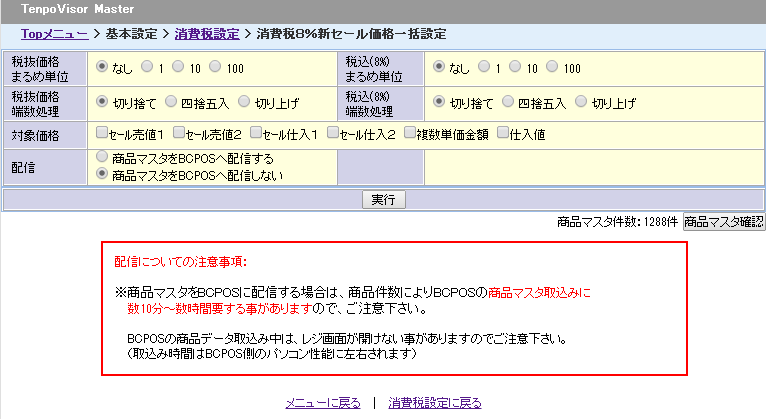
Task: Choose 四捨五入 for 税込(8%) 端数処理
Action: coord(508,102)
